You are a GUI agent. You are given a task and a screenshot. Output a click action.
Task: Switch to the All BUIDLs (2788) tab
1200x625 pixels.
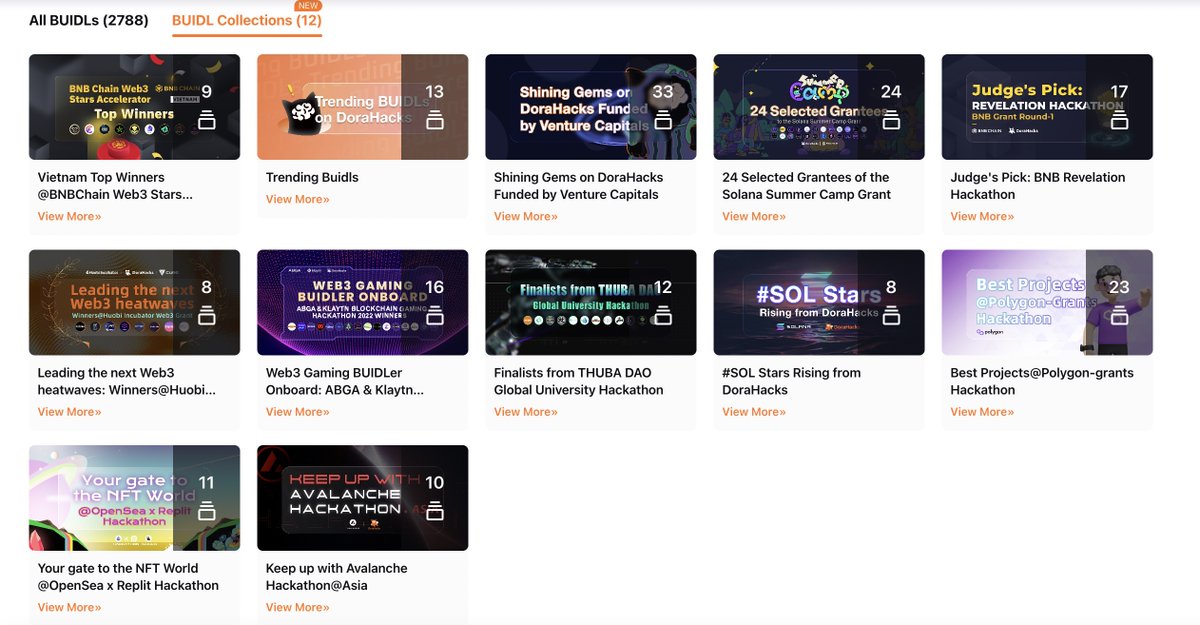(x=87, y=19)
